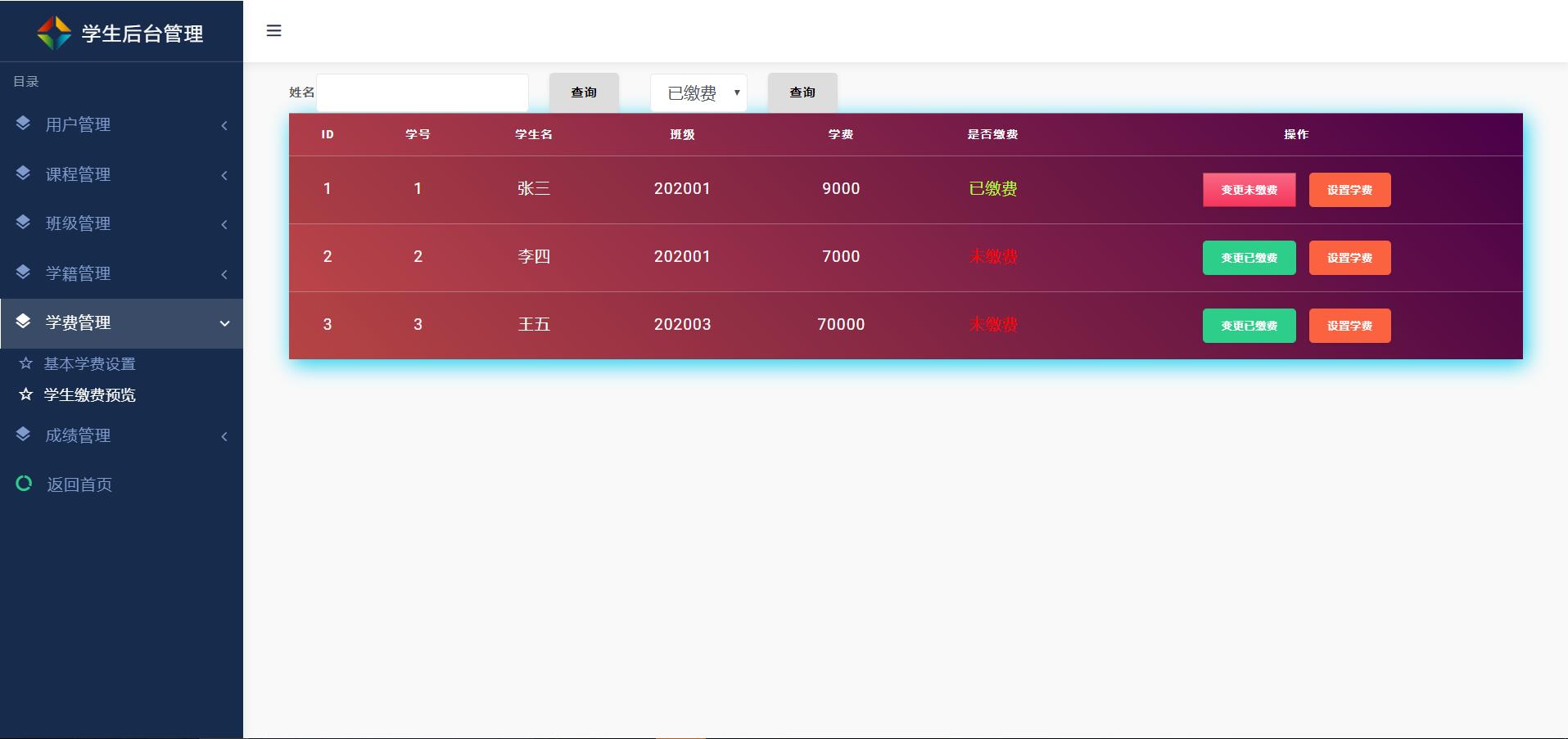The width and height of the screenshot is (1568, 739).
Task: Click the layers icon beside 课程管理
Action: (x=23, y=173)
